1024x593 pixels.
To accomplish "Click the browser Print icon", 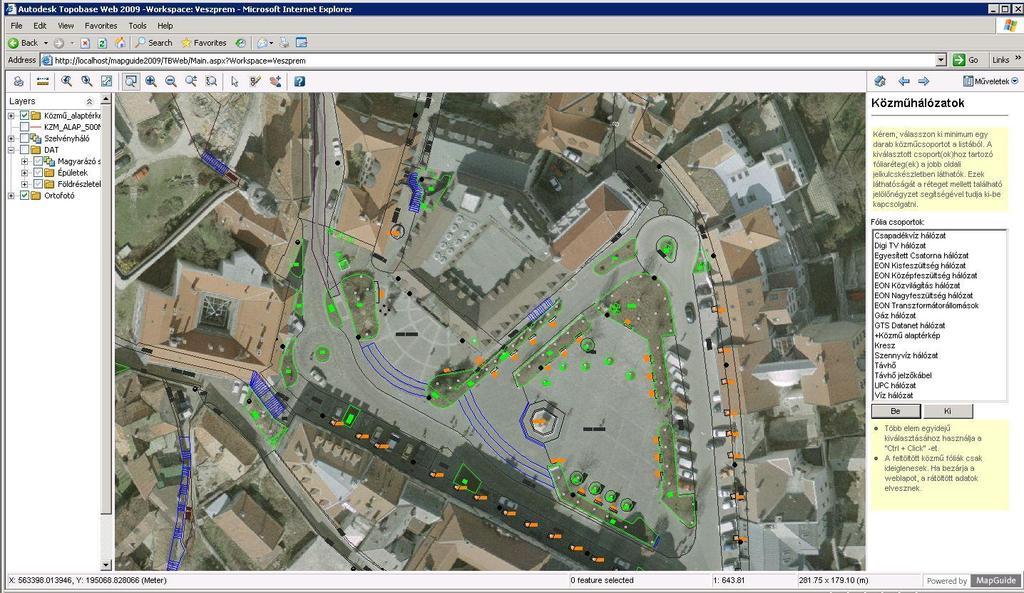I will click(x=284, y=43).
